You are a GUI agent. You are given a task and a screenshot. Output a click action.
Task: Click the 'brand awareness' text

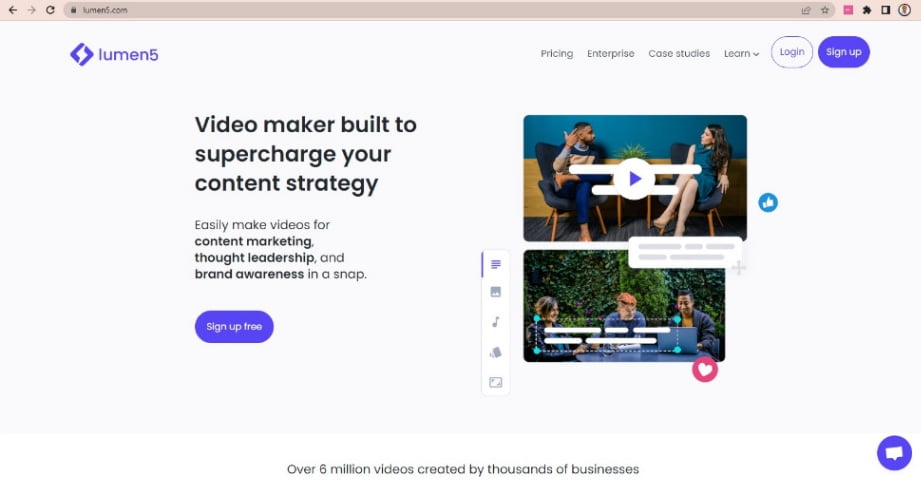(249, 274)
